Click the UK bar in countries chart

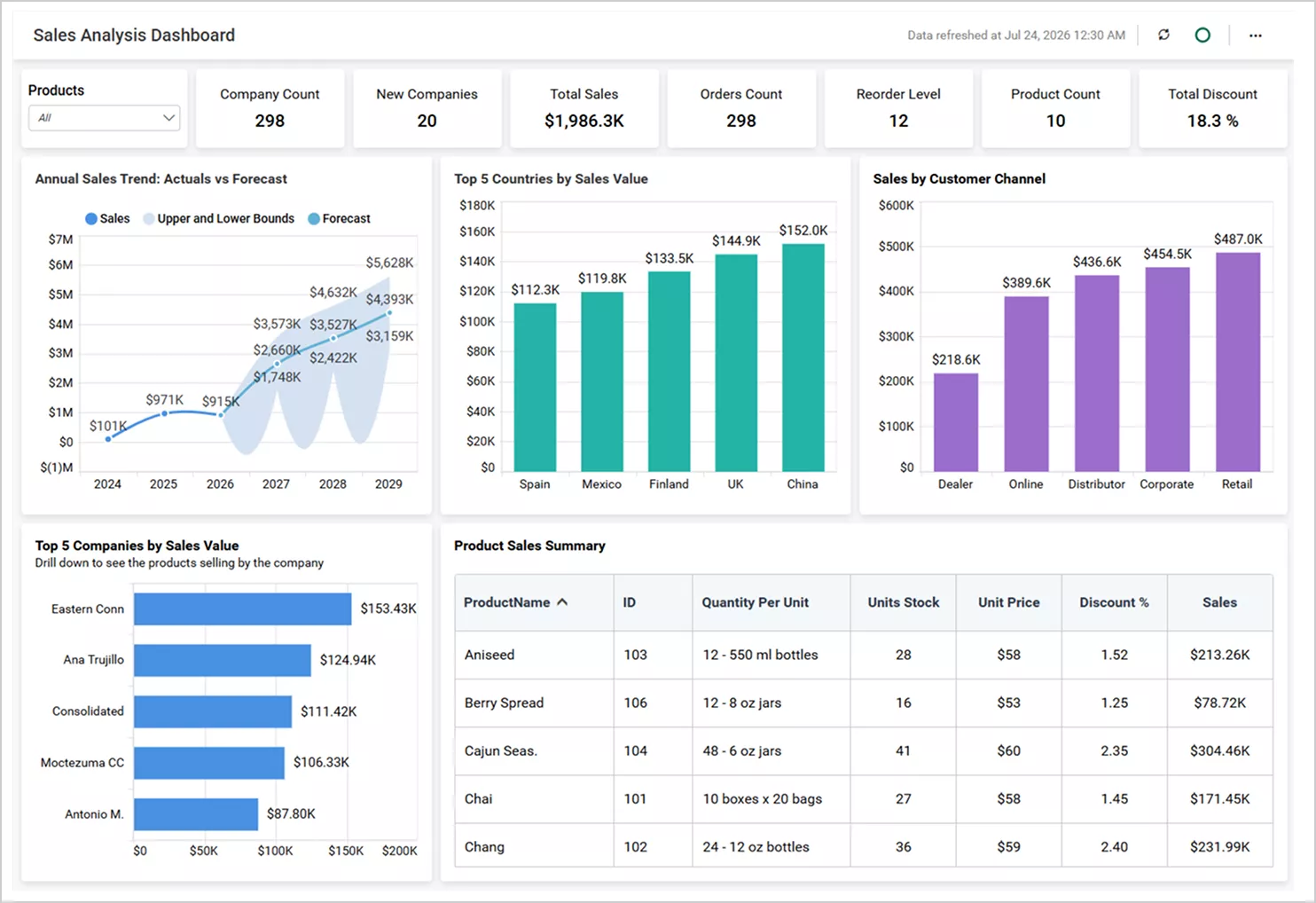(736, 363)
